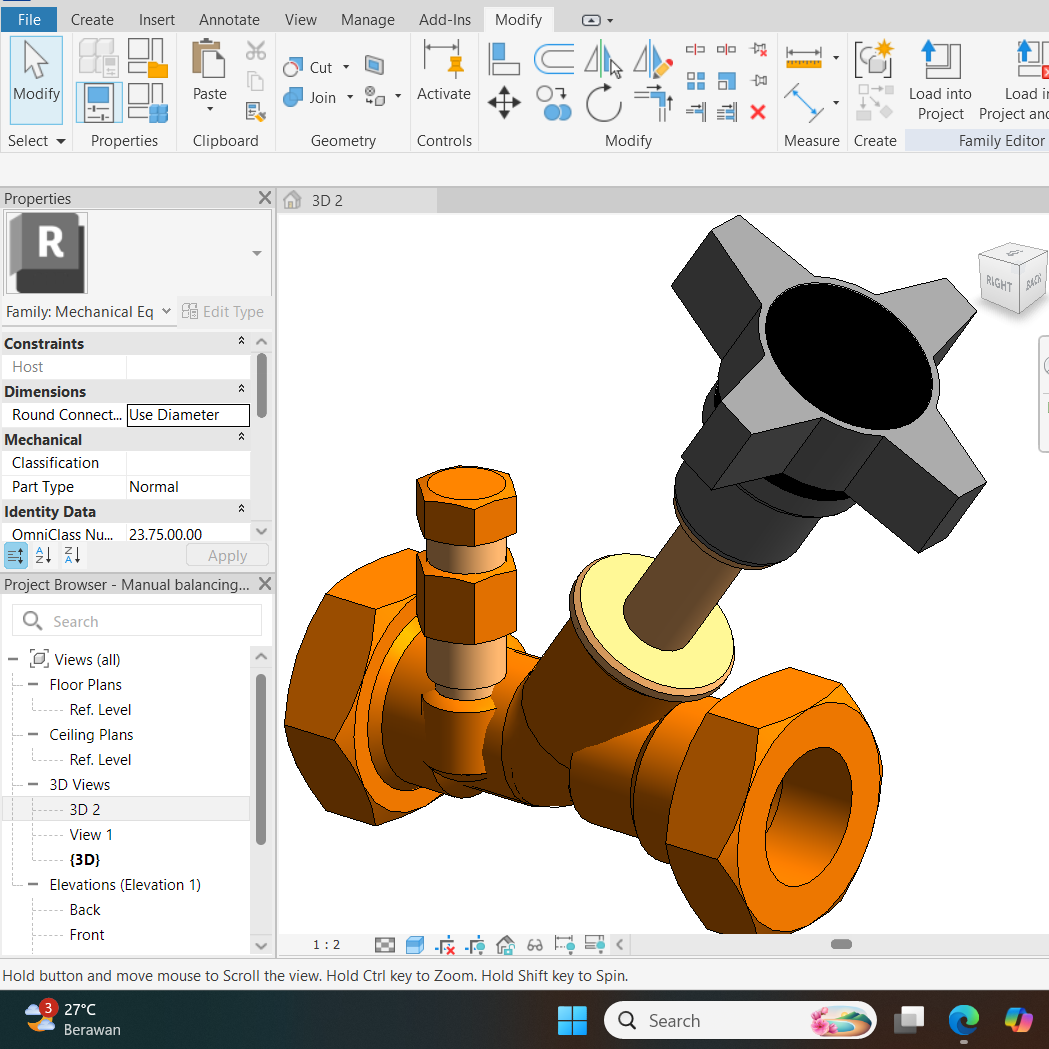This screenshot has width=1049, height=1049.
Task: Click the Visual Style cube icon
Action: 415,945
